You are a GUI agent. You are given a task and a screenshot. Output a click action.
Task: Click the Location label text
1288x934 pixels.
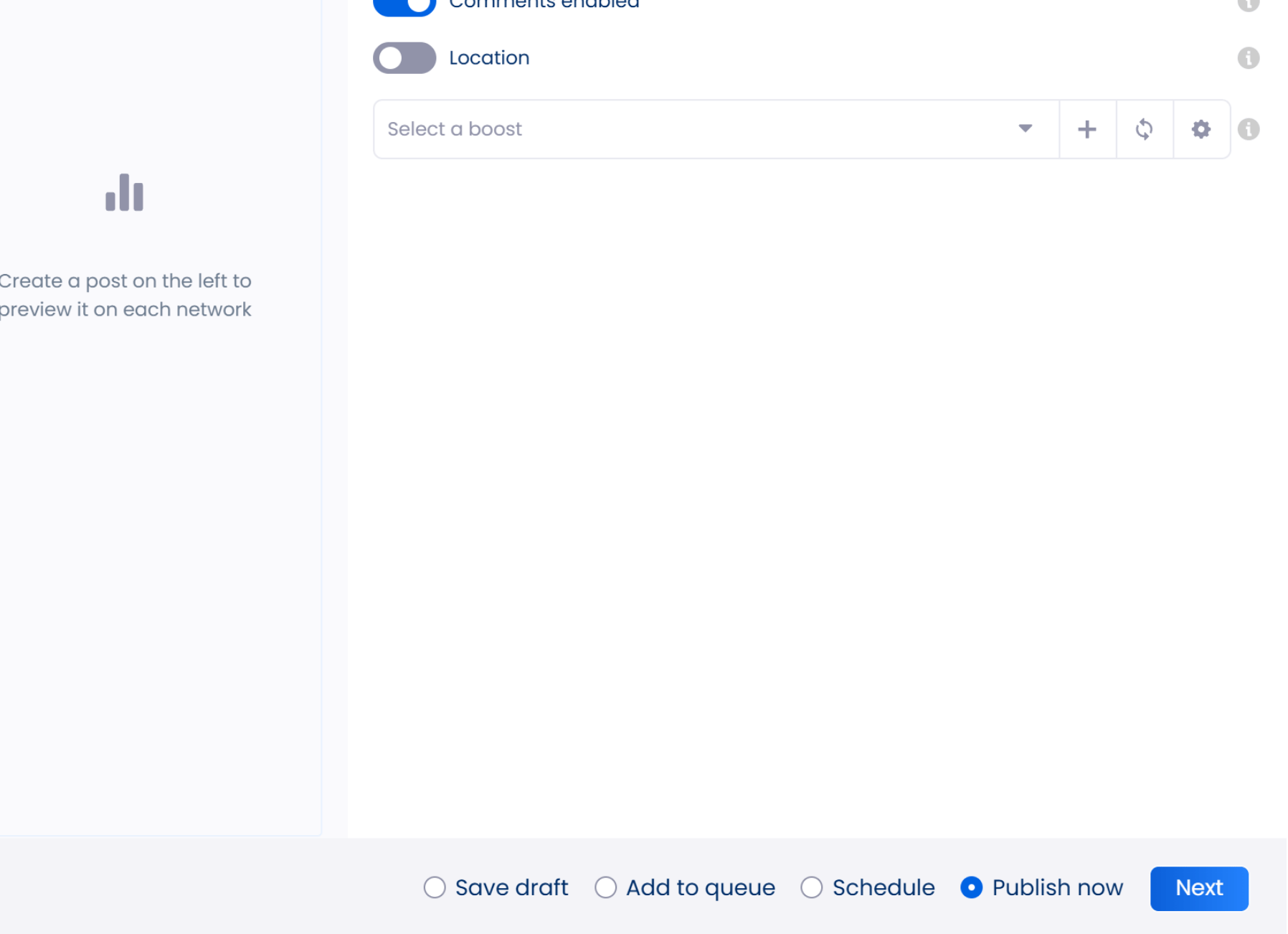489,58
